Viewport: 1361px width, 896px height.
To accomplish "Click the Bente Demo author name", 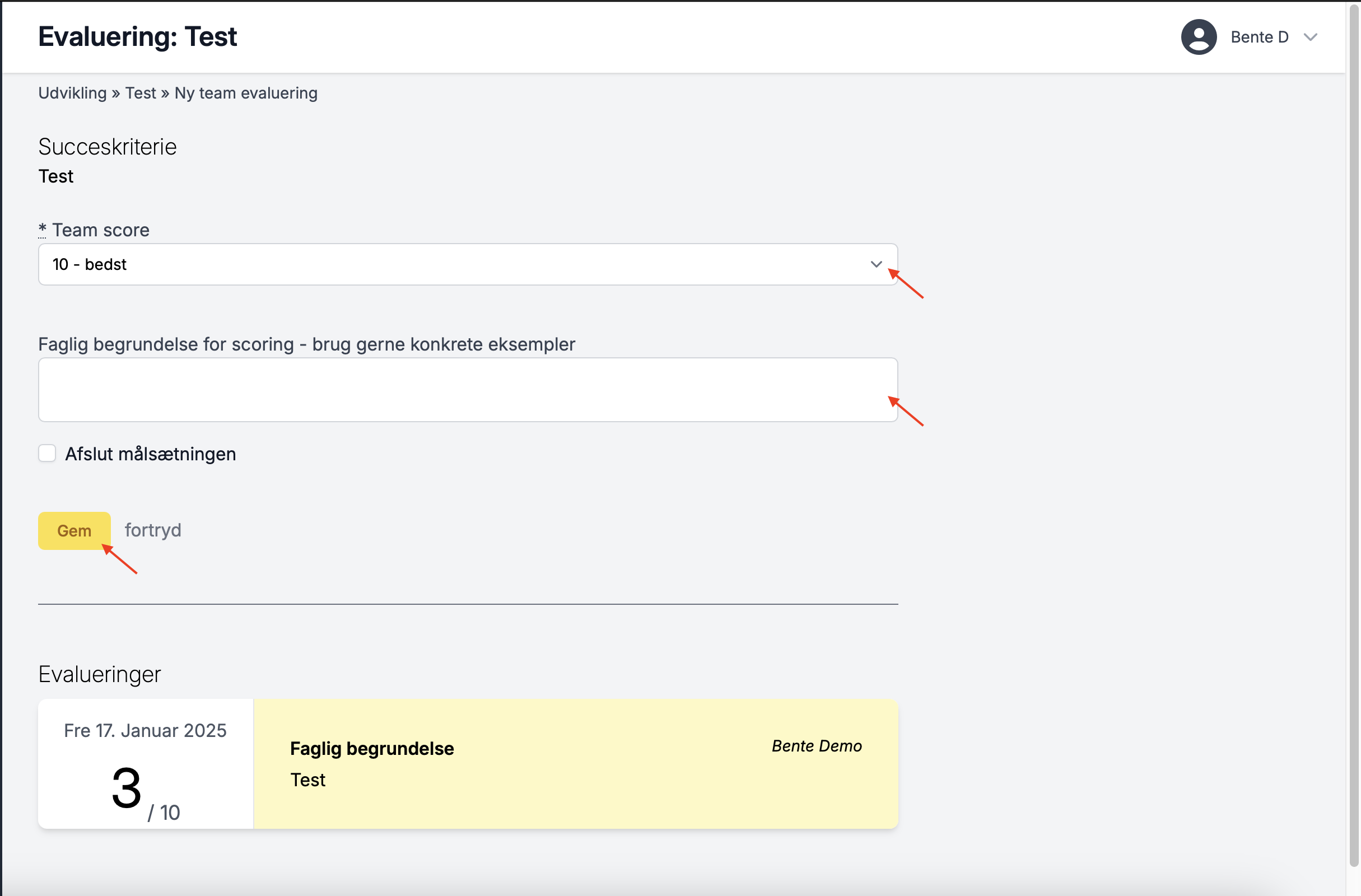I will coord(817,745).
